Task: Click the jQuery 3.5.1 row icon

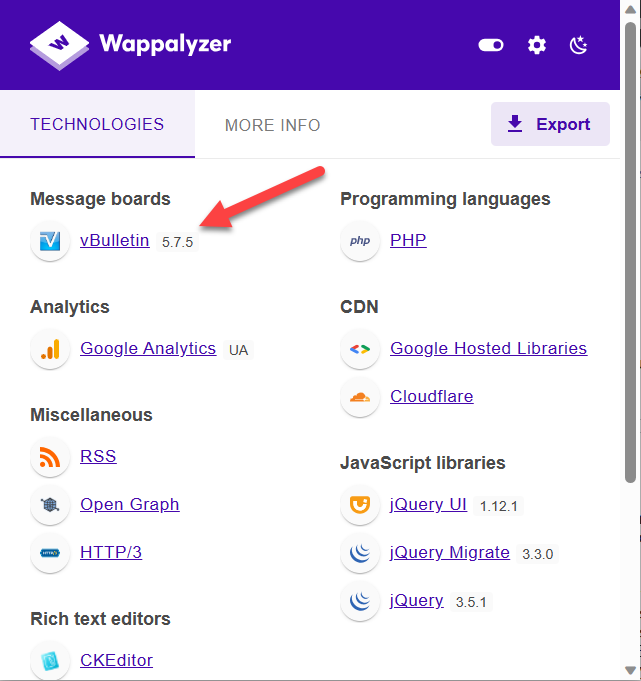Action: (x=360, y=602)
